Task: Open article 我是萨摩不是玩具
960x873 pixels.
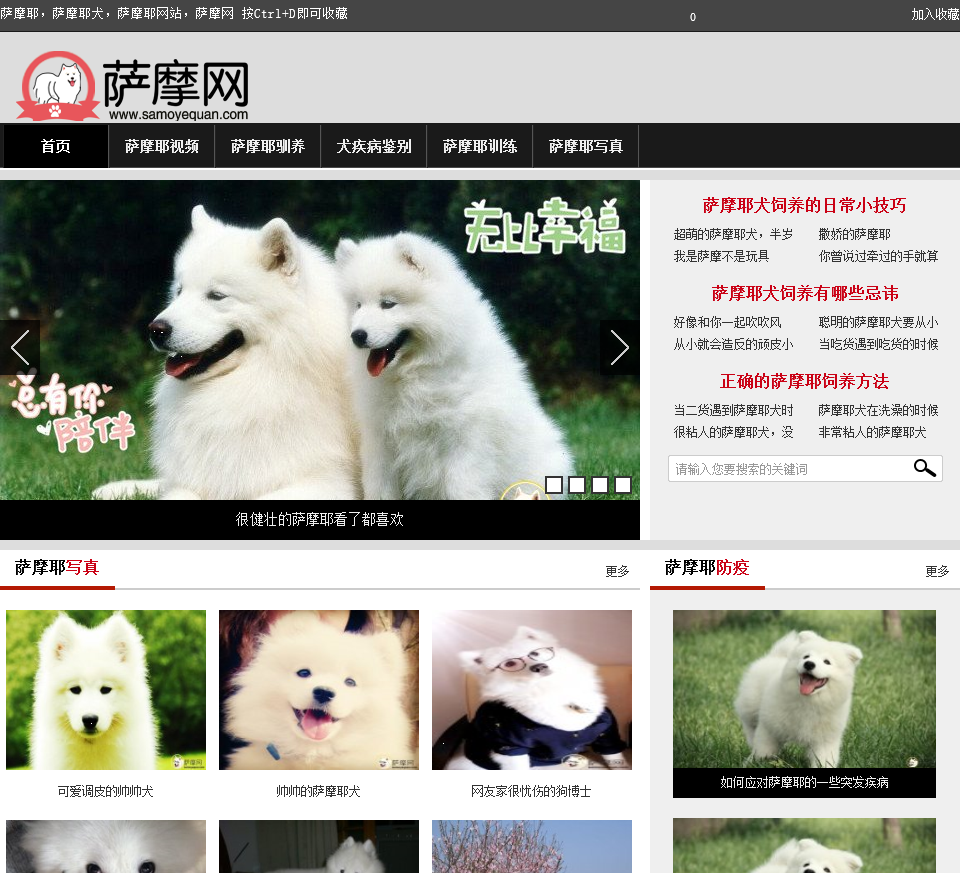Action: click(721, 256)
